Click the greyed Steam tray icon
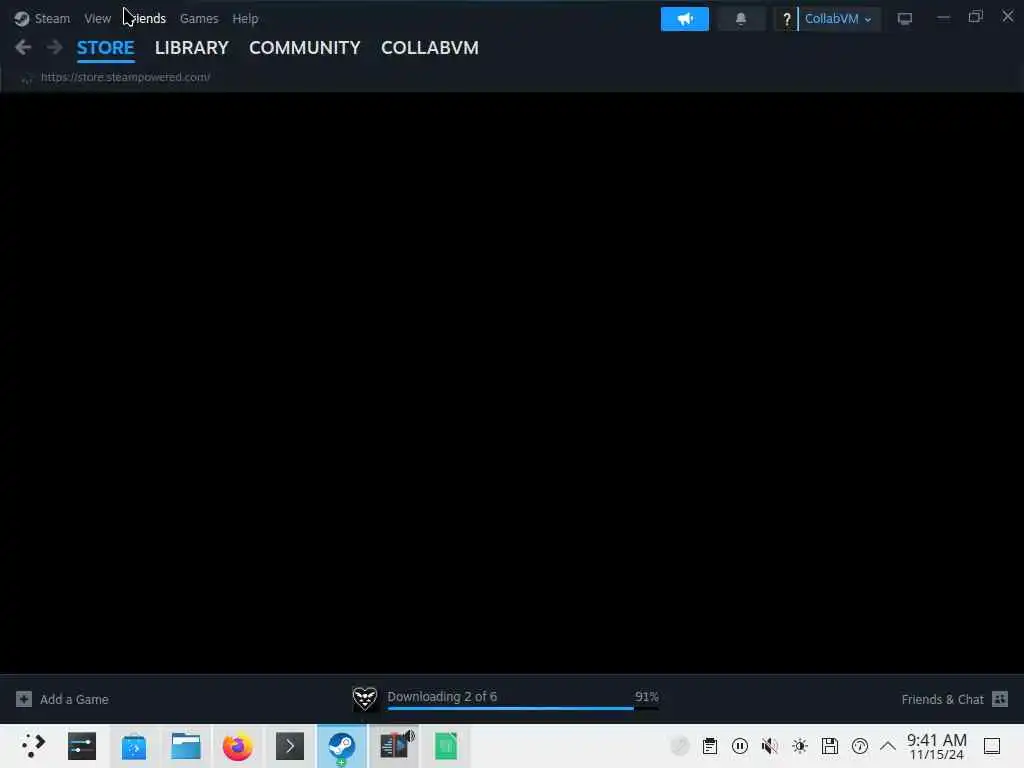 coord(679,746)
